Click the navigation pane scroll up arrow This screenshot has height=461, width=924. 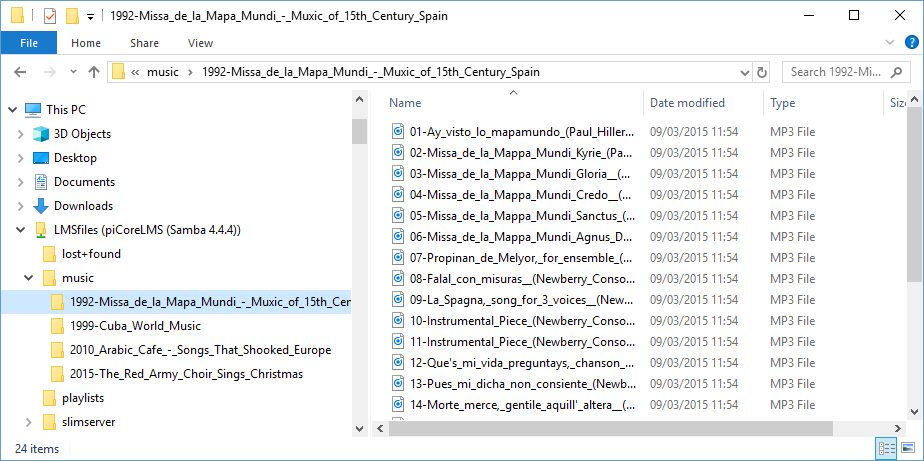tap(359, 100)
